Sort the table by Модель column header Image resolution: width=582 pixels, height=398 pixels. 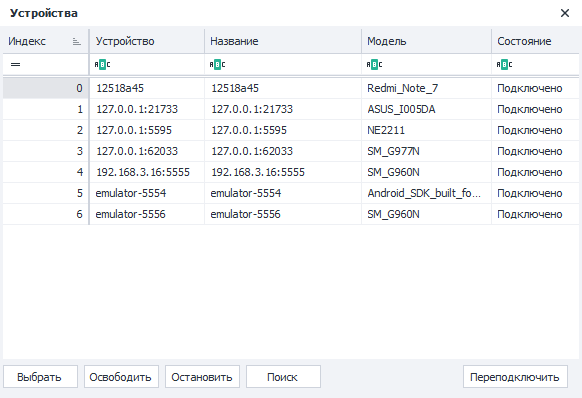[x=426, y=41]
